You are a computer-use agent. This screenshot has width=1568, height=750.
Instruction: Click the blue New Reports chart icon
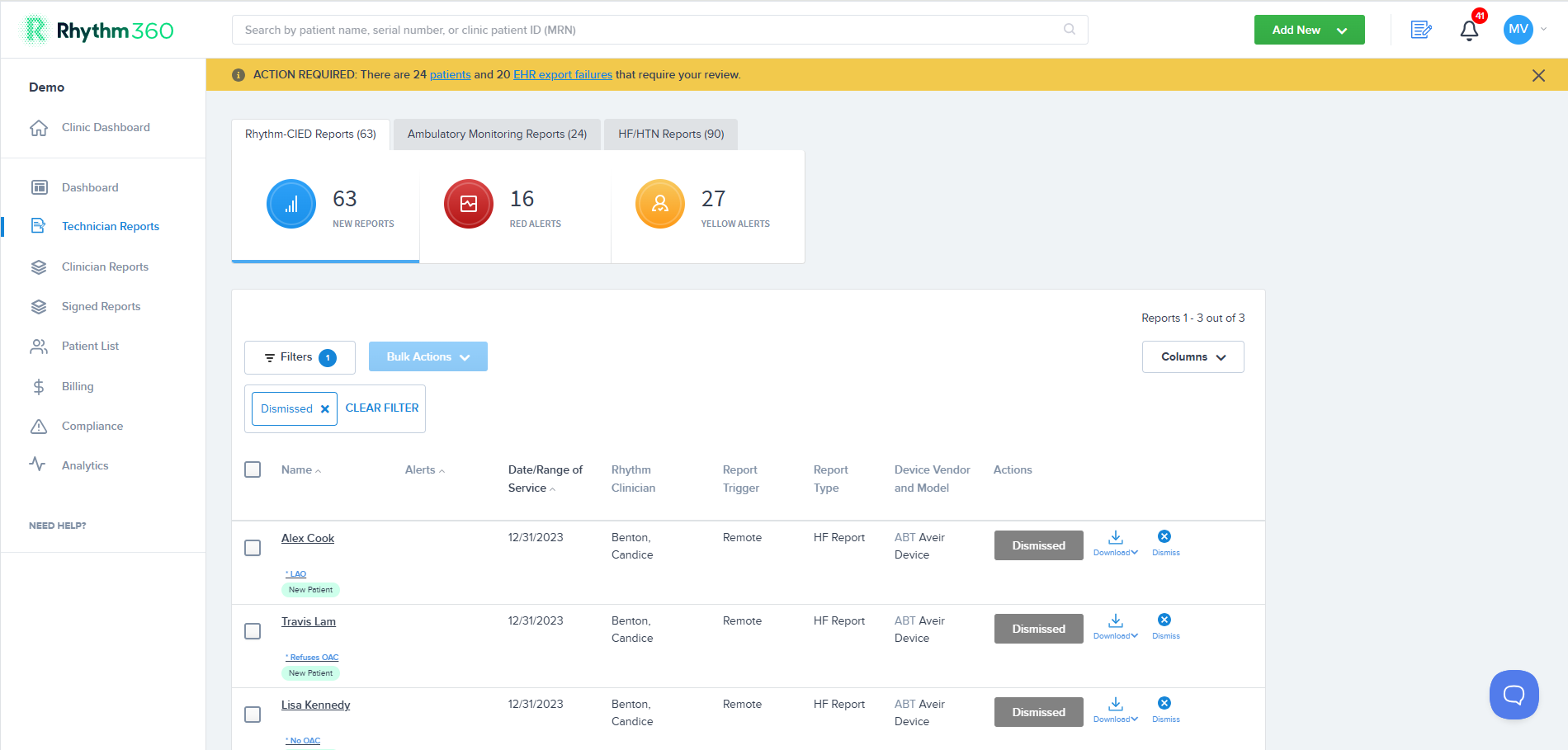pos(291,204)
